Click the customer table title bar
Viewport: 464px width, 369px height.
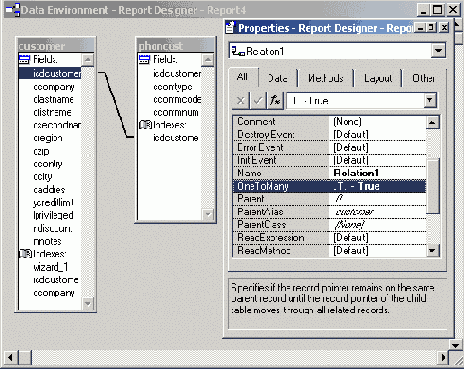(x=56, y=46)
